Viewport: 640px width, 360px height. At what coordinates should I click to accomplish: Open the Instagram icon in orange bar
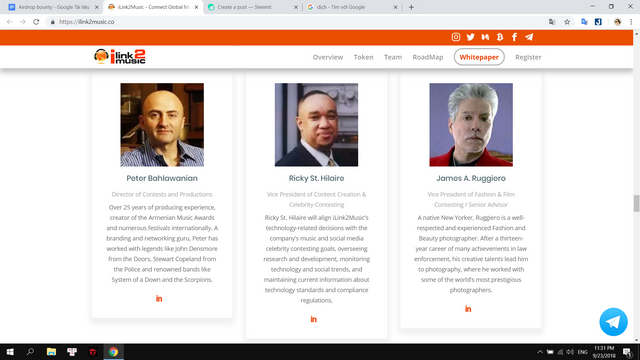click(456, 37)
